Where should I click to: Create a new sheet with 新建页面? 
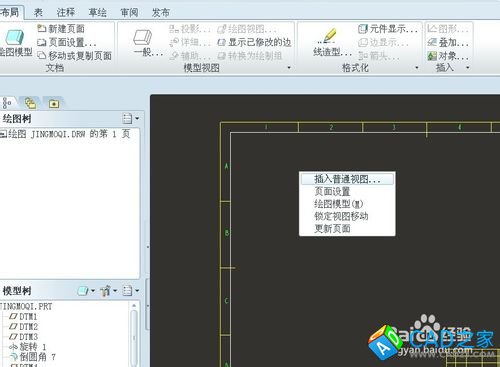point(61,29)
